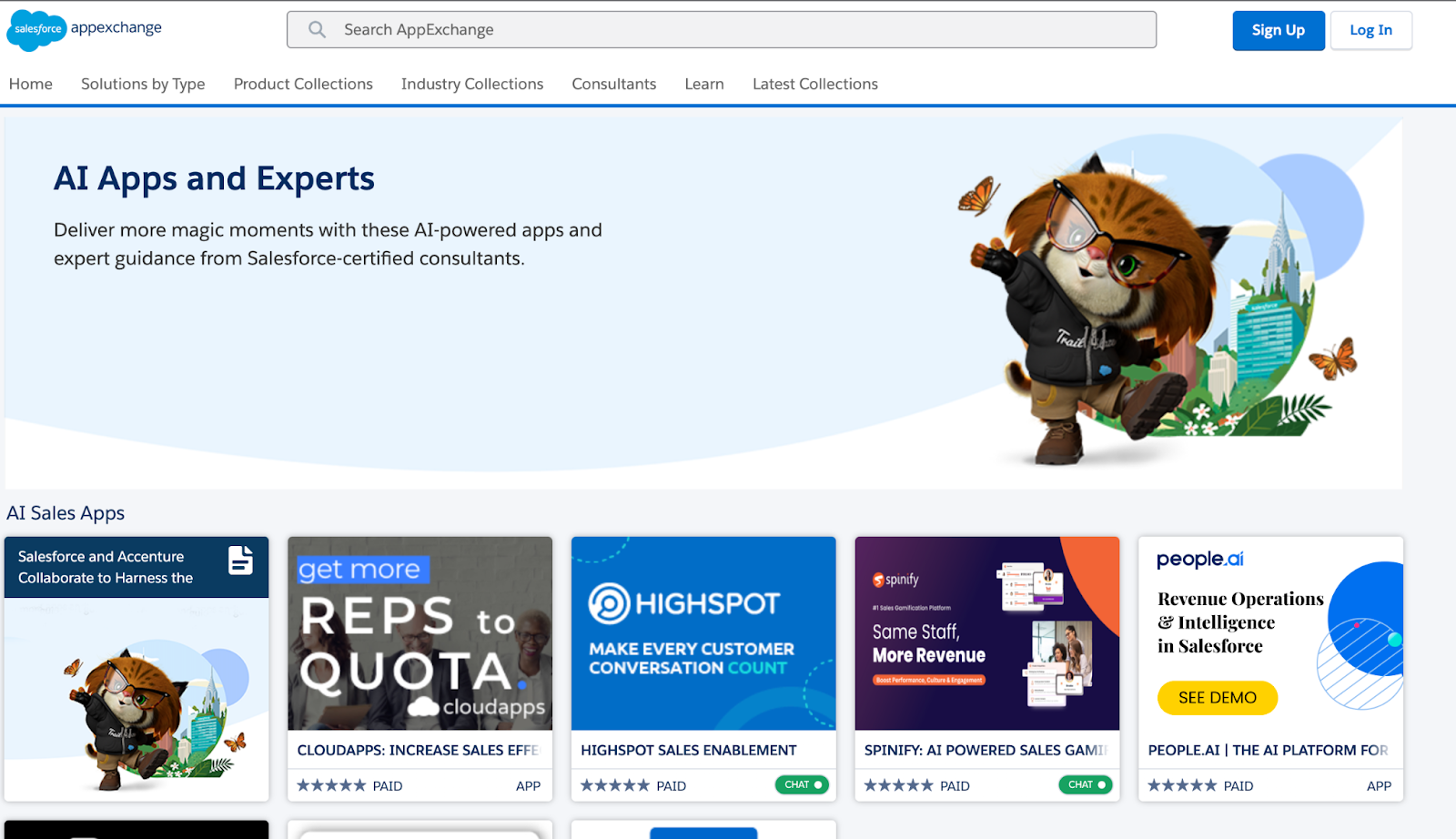The height and width of the screenshot is (839, 1456).
Task: Click the CloudApps cloud logo
Action: pyautogui.click(x=423, y=706)
